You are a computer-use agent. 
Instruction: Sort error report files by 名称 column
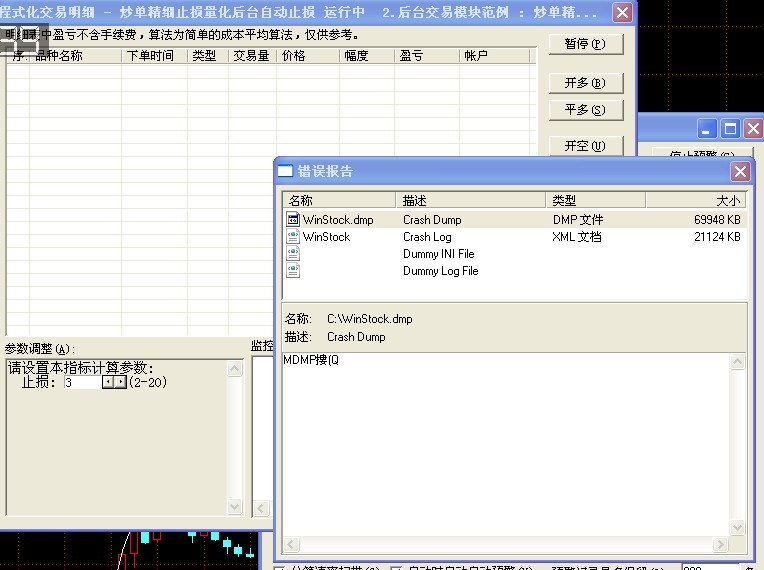click(340, 201)
